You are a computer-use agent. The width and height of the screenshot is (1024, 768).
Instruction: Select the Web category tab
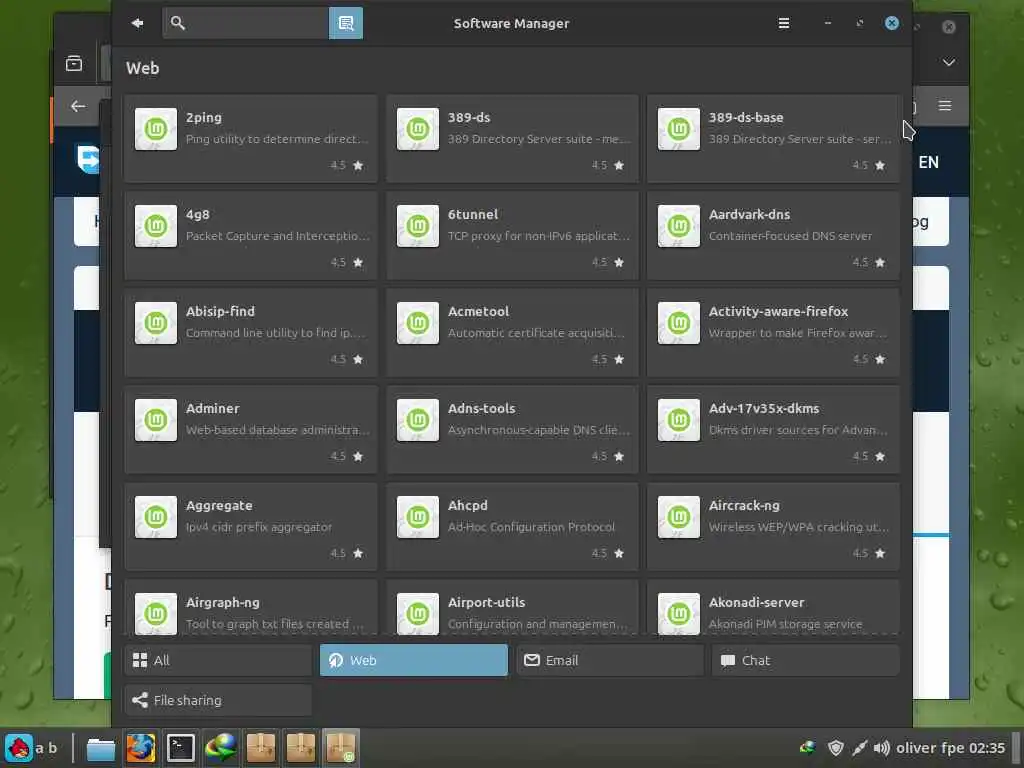coord(414,660)
